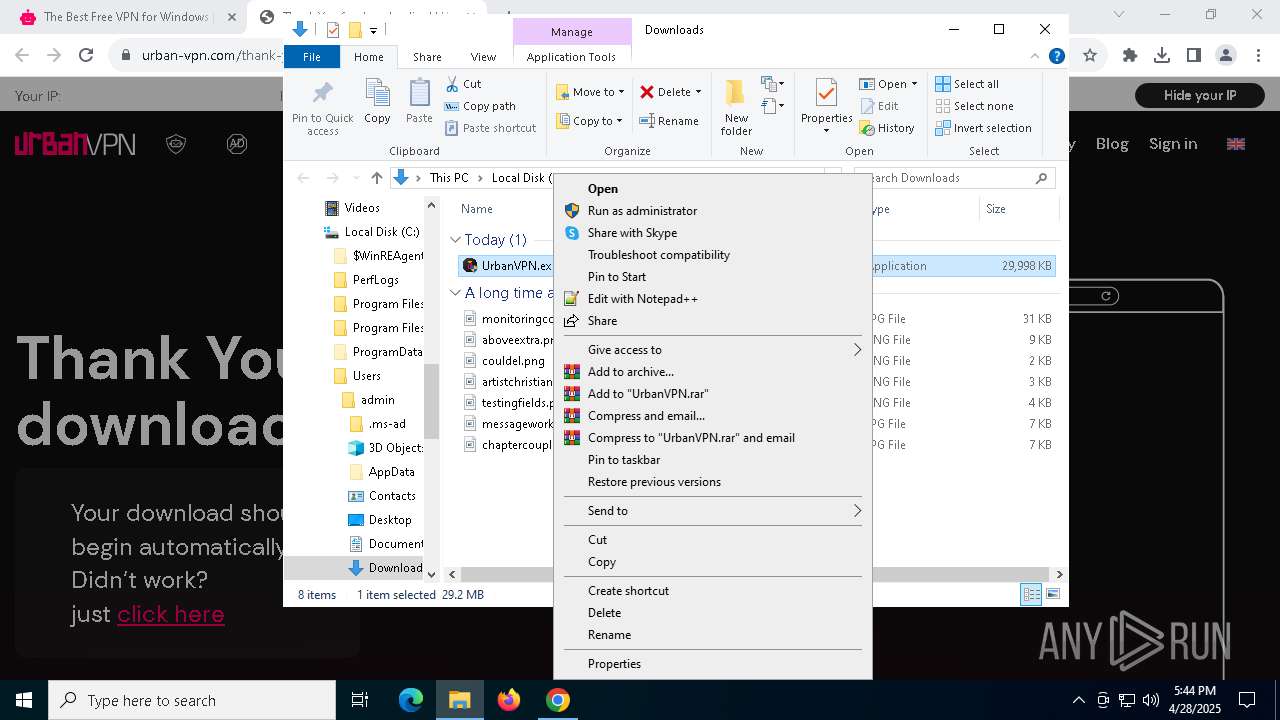Open Task View on taskbar
Viewport: 1280px width, 720px height.
point(360,700)
